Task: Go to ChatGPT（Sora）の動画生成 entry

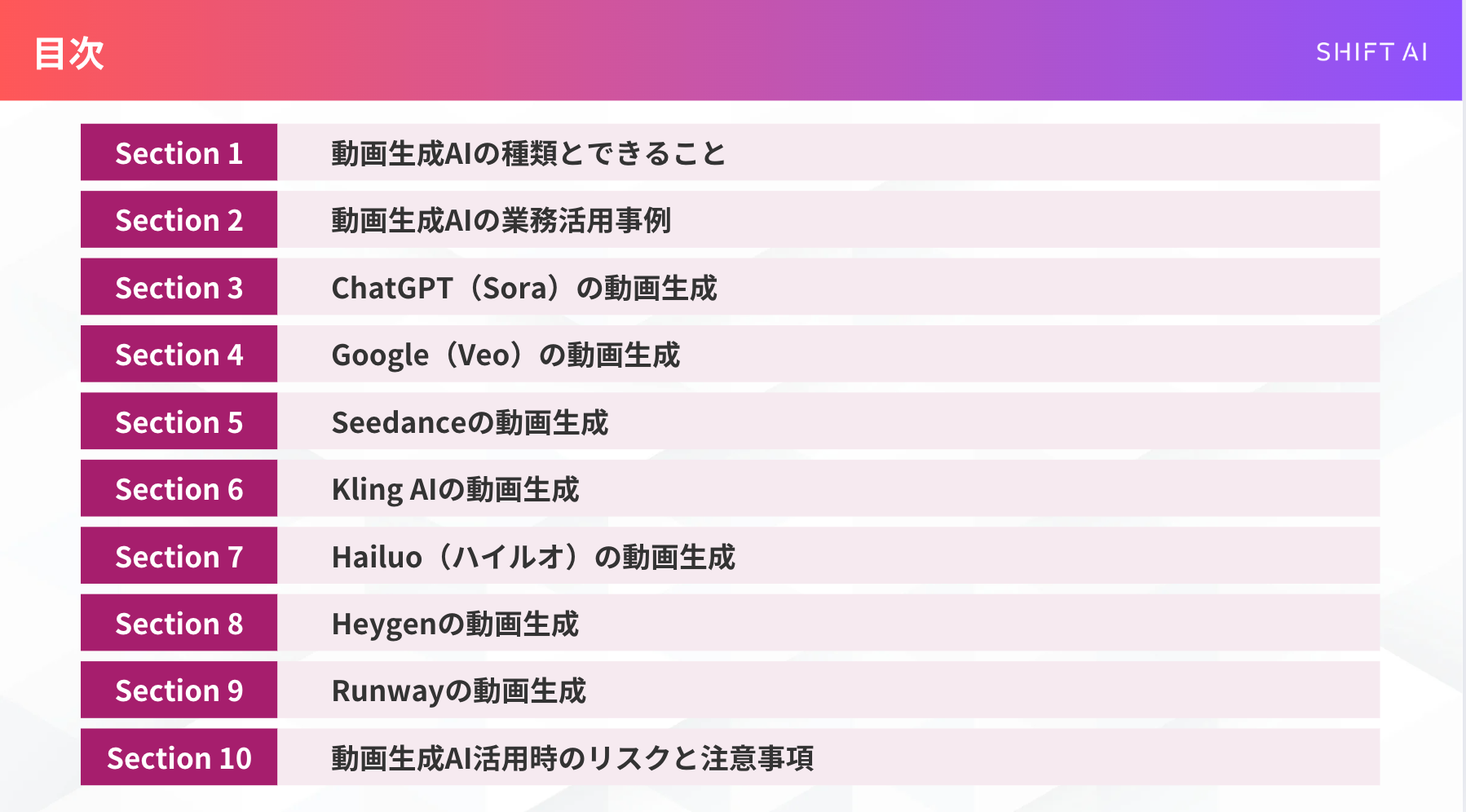Action: (x=524, y=288)
